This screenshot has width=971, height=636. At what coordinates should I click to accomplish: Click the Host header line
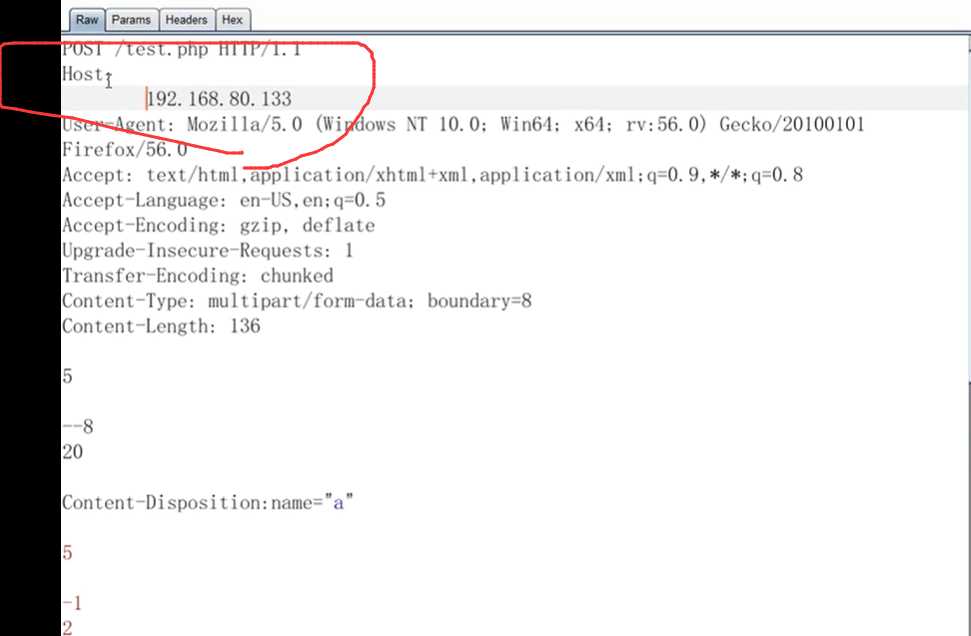86,74
